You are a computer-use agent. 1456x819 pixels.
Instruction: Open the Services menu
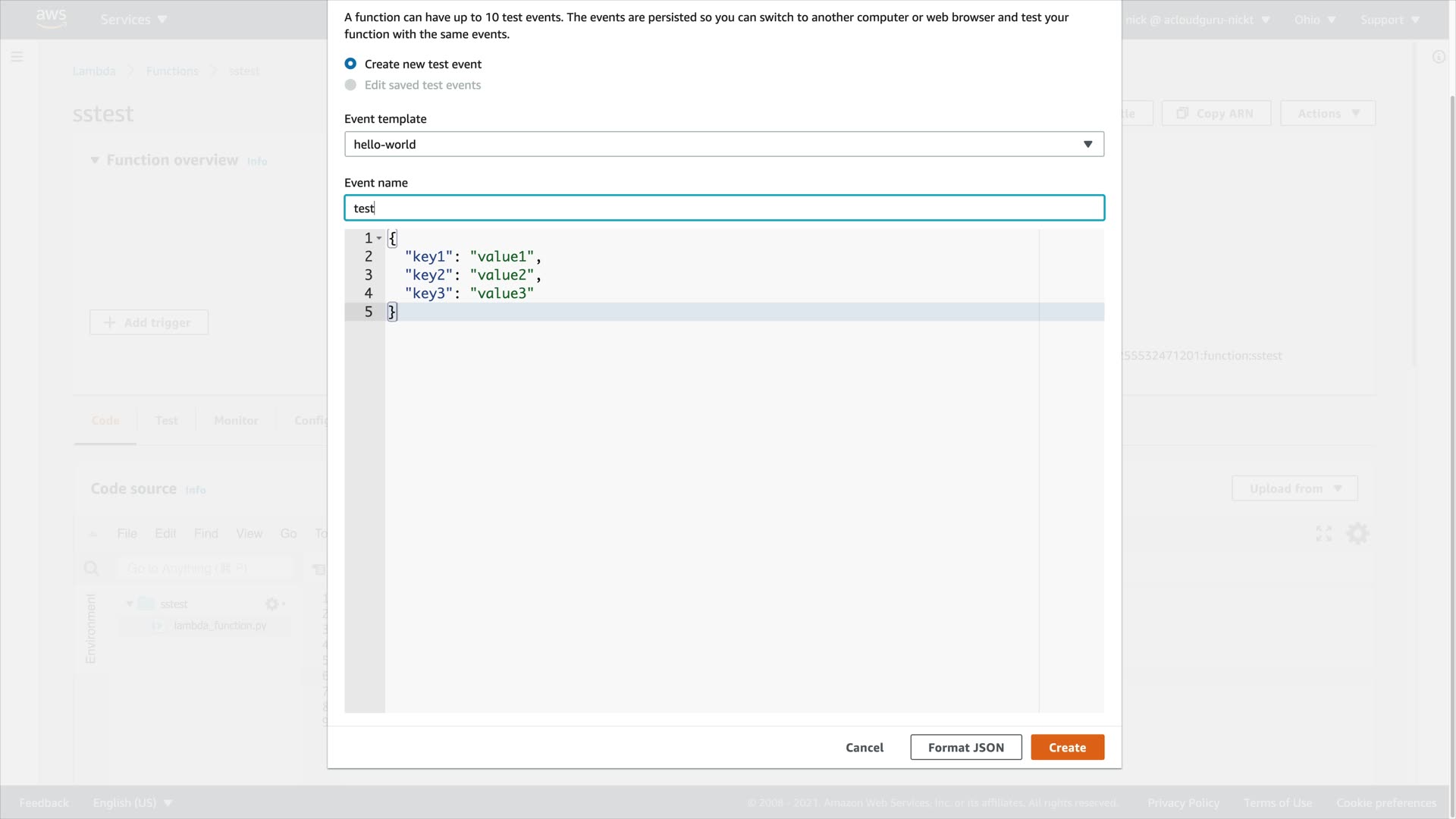133,20
